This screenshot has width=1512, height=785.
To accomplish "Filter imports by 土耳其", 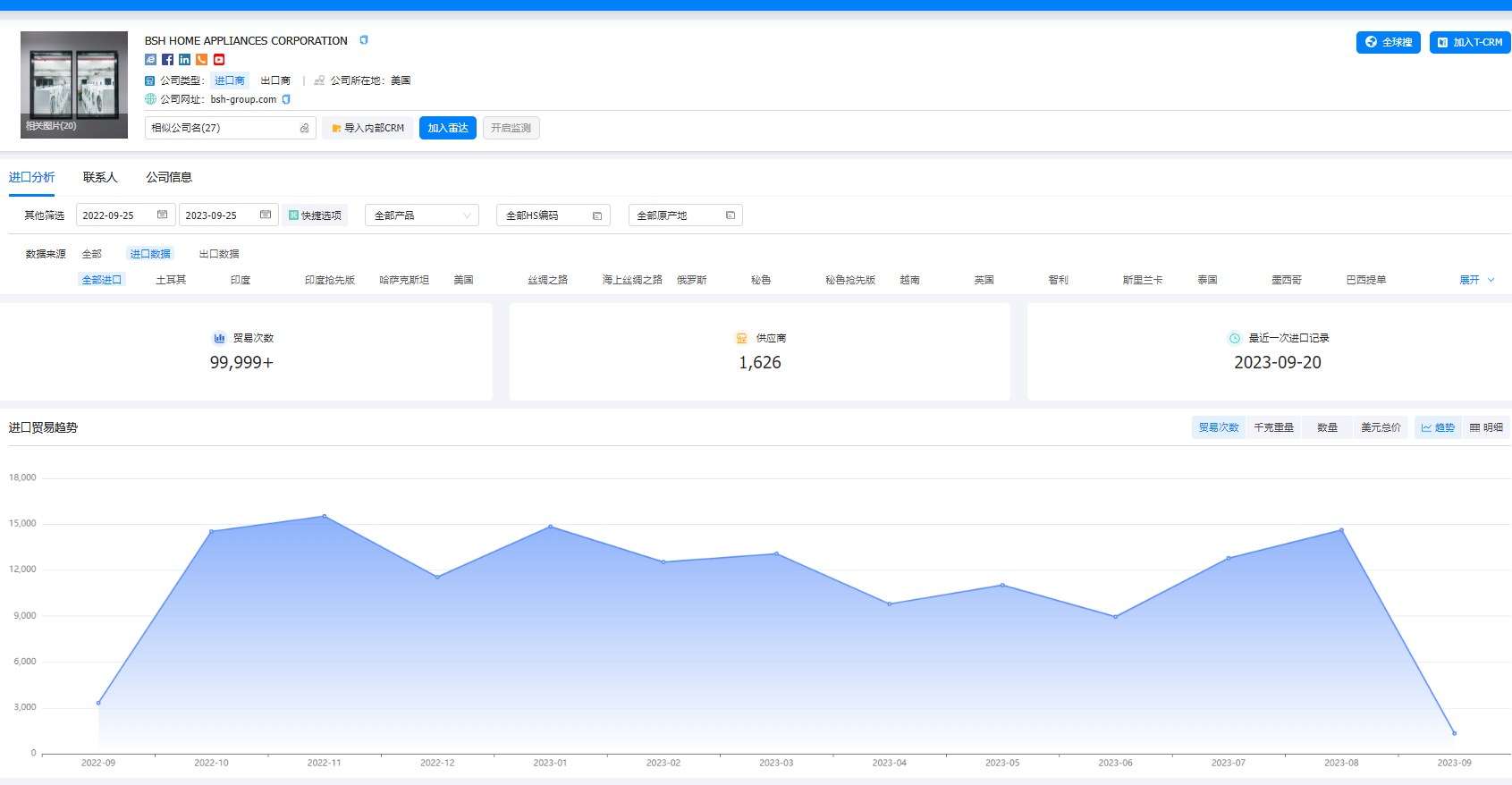I will point(171,280).
